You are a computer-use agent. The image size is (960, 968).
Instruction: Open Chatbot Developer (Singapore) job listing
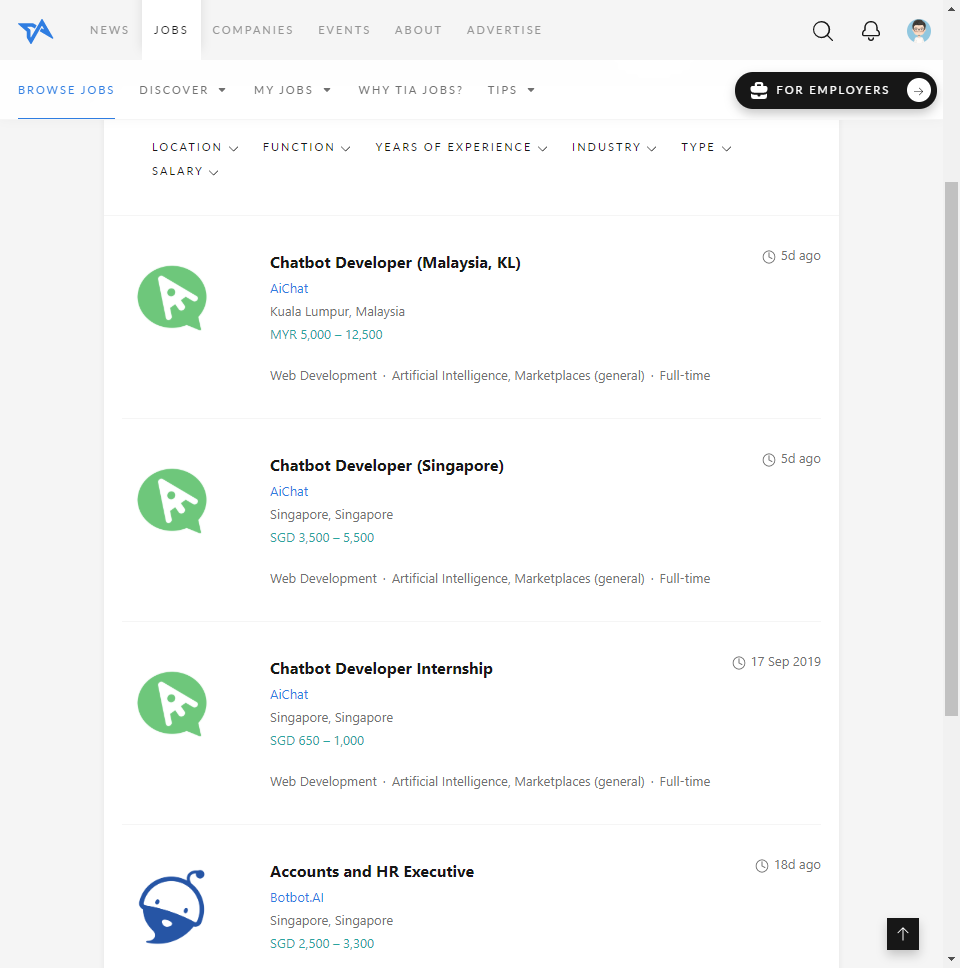point(386,466)
